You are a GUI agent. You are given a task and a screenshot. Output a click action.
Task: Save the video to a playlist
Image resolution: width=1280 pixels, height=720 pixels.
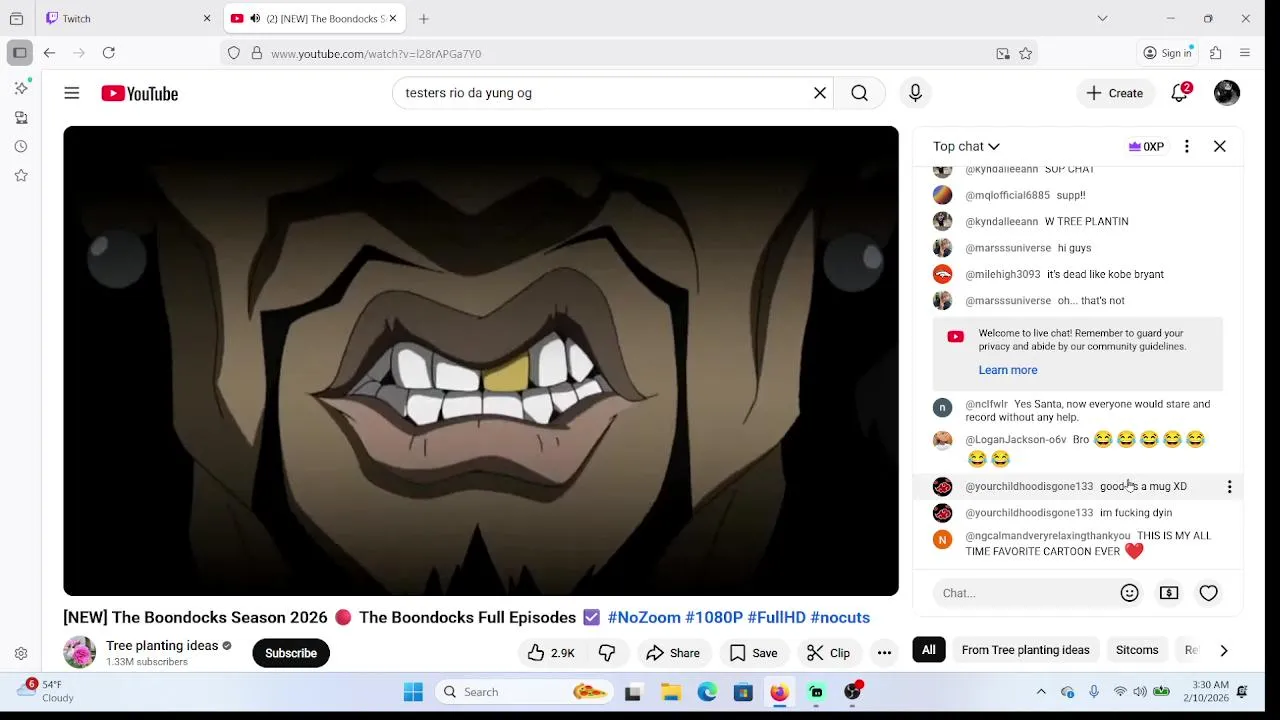[x=754, y=653]
